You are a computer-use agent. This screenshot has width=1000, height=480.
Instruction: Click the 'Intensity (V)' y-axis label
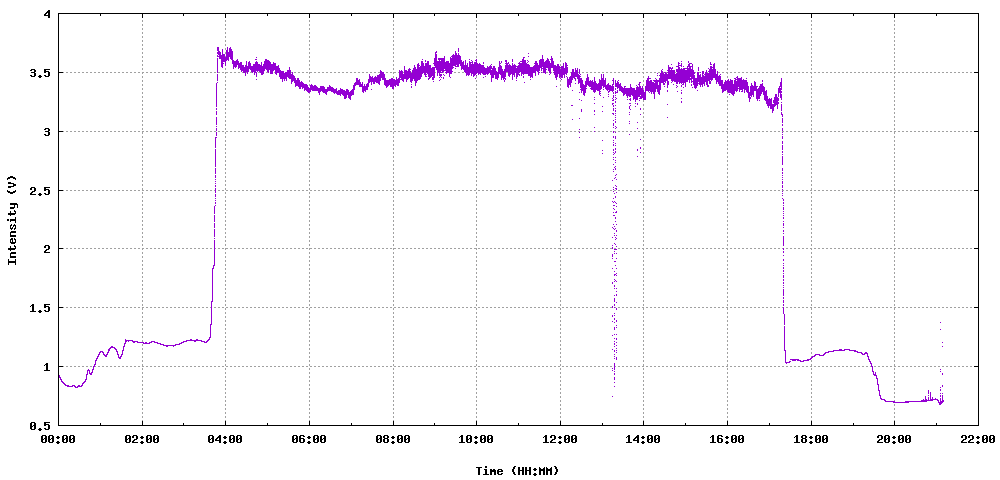click(11, 220)
